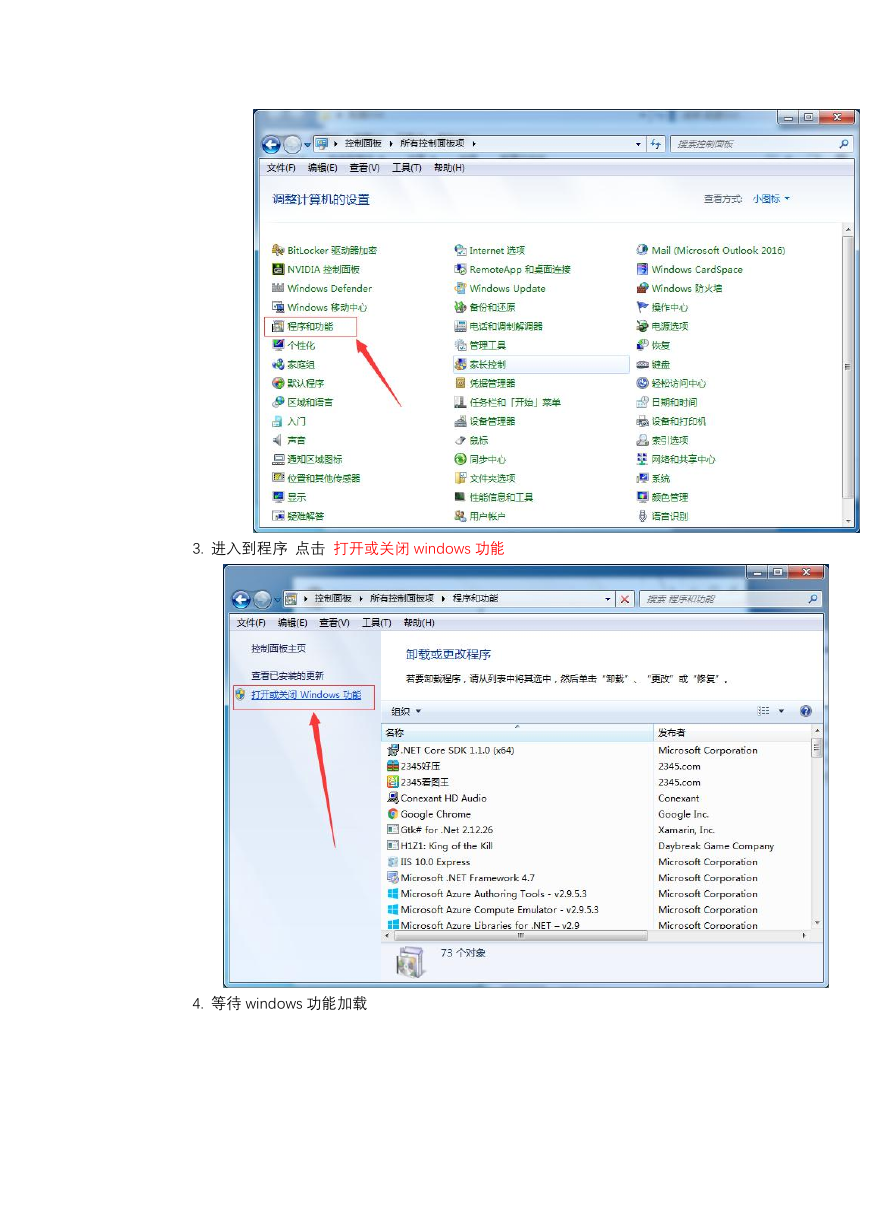Open the view options dropdown arrow beside 组织 bar
This screenshot has width=869, height=1228.
781,711
